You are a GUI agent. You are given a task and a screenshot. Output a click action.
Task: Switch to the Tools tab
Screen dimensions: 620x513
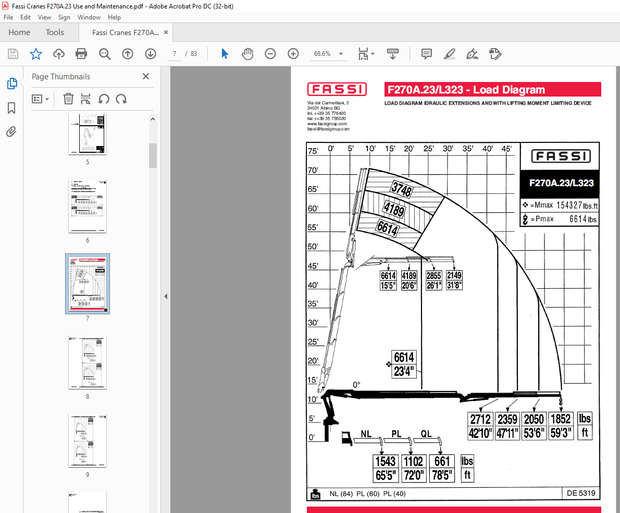pos(55,32)
